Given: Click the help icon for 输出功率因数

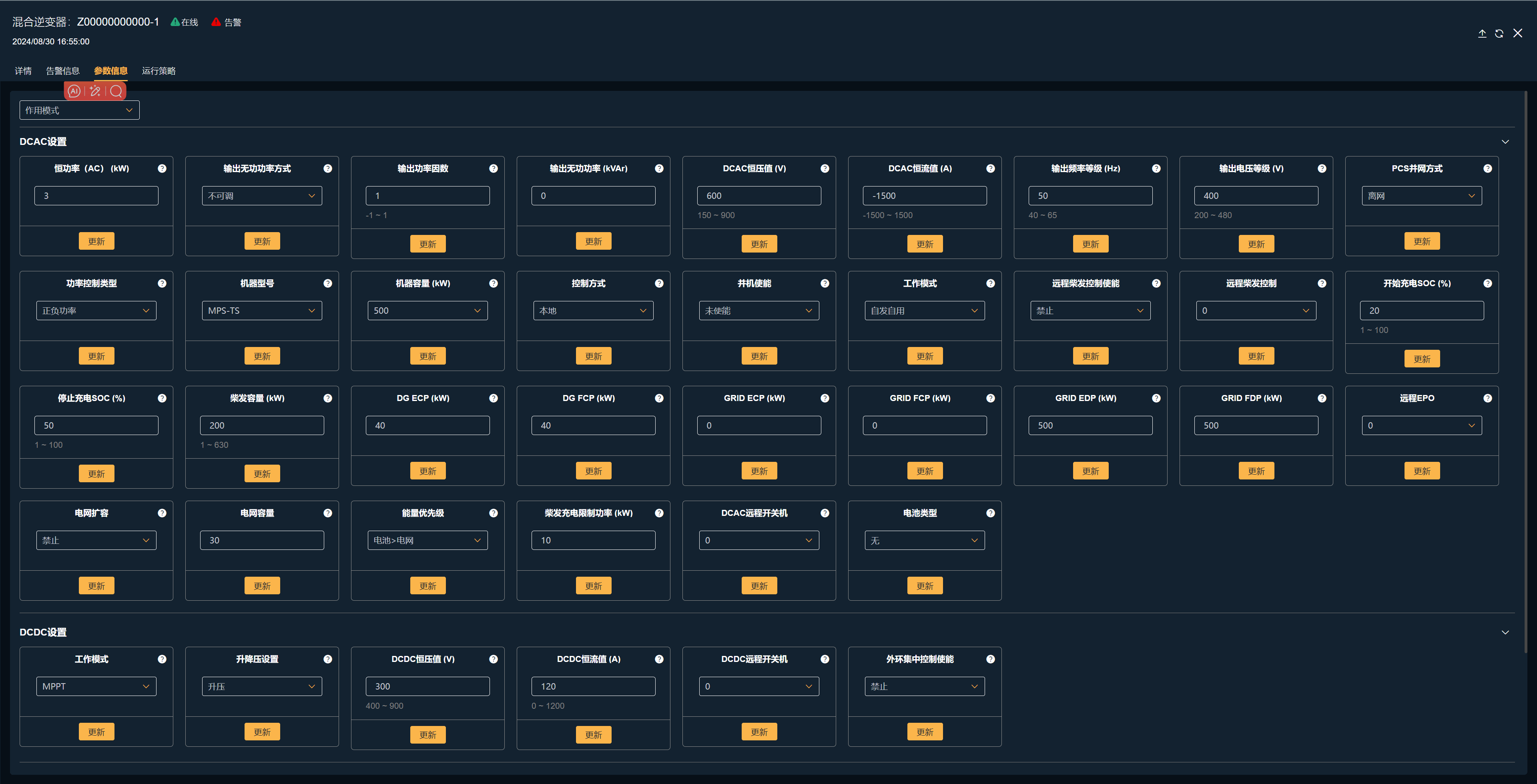Looking at the screenshot, I should pos(494,169).
